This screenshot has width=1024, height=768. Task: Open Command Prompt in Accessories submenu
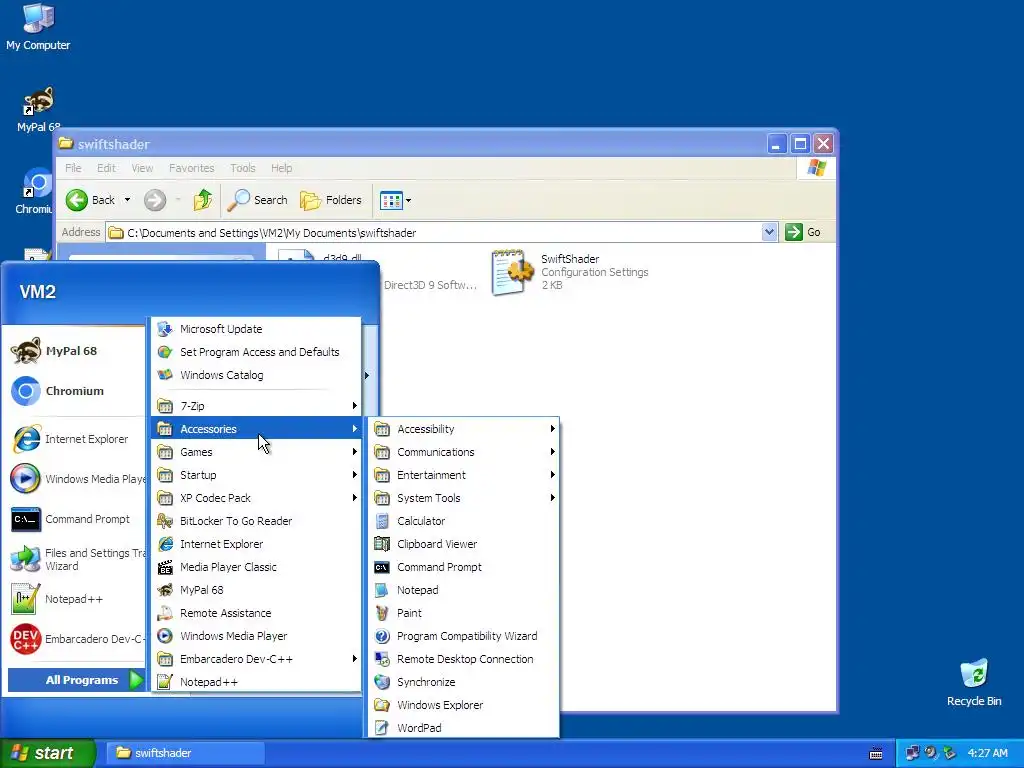(x=464, y=567)
